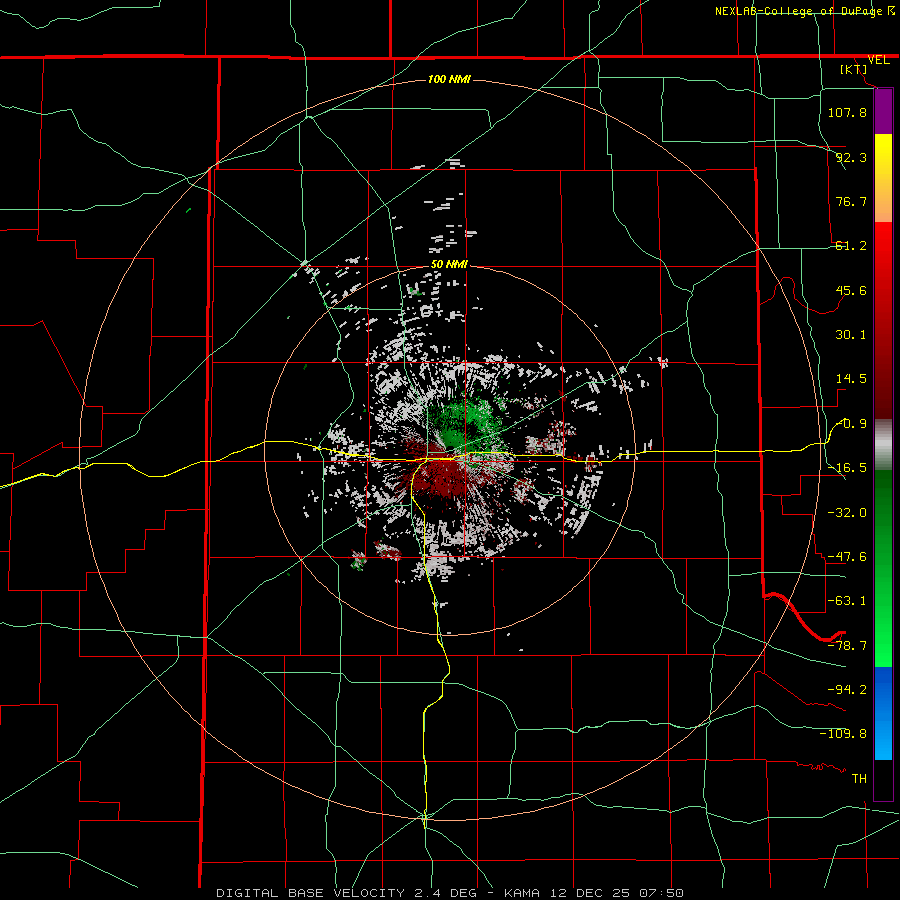Select the 61.2 legend value
Image resolution: width=900 pixels, height=900 pixels.
(851, 246)
